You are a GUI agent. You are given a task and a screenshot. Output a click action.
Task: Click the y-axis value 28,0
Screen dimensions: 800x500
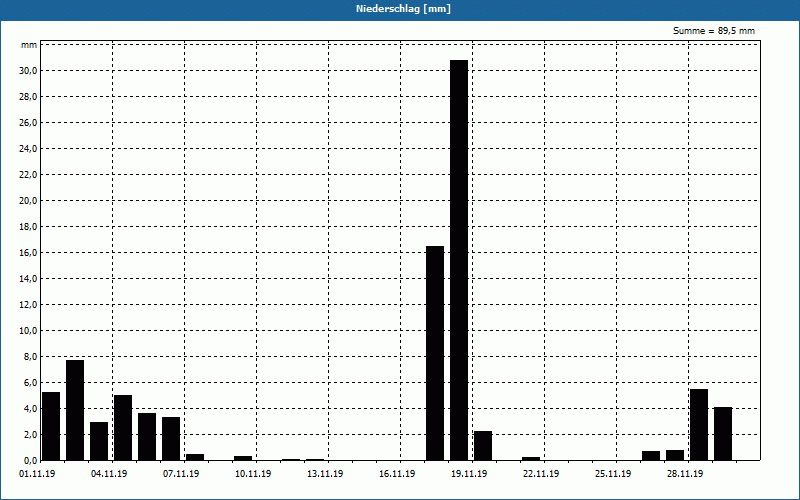pos(28,96)
